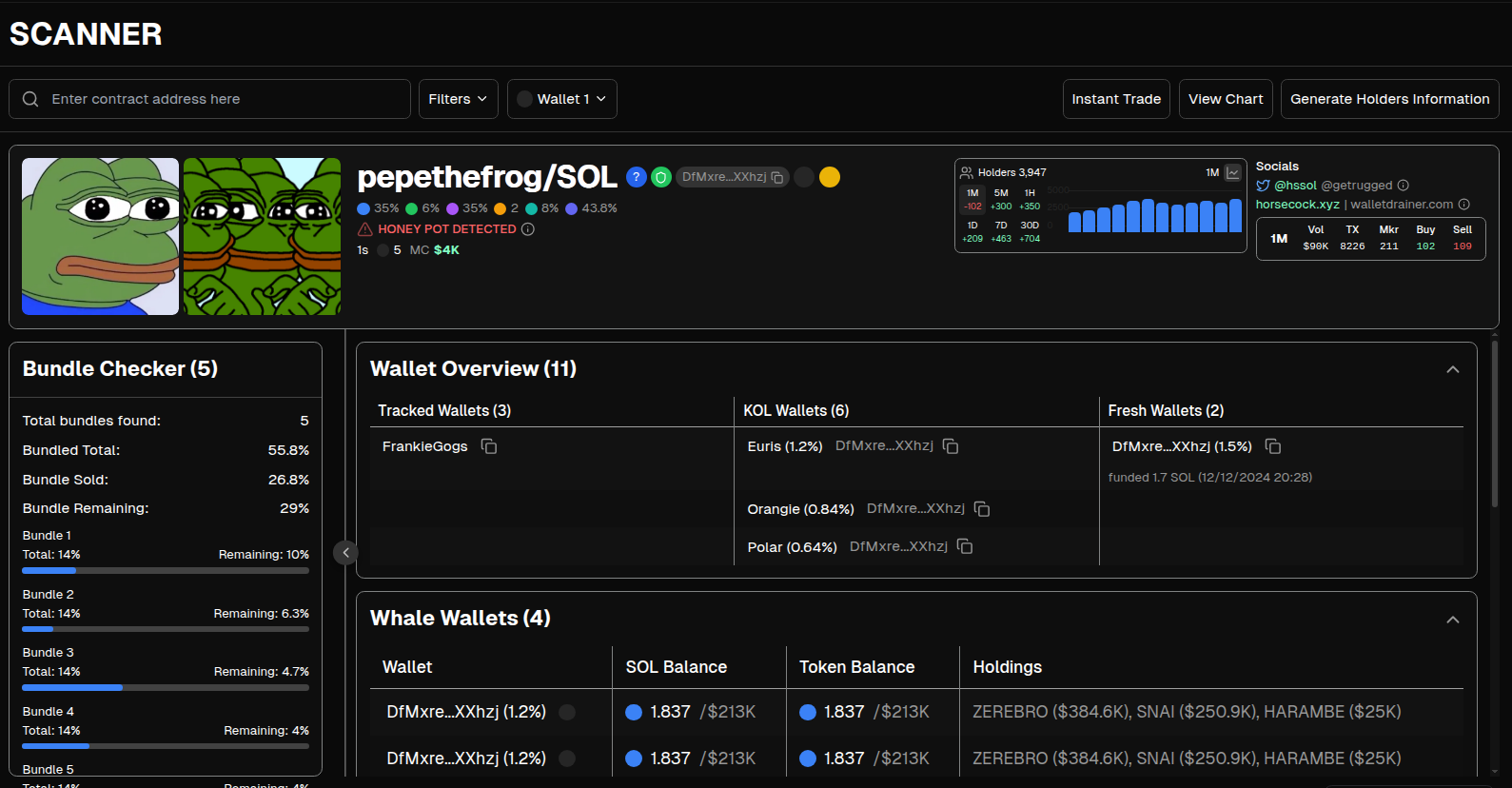Screen dimensions: 1512x788
Task: Click the search magnifier icon
Action: tap(30, 99)
